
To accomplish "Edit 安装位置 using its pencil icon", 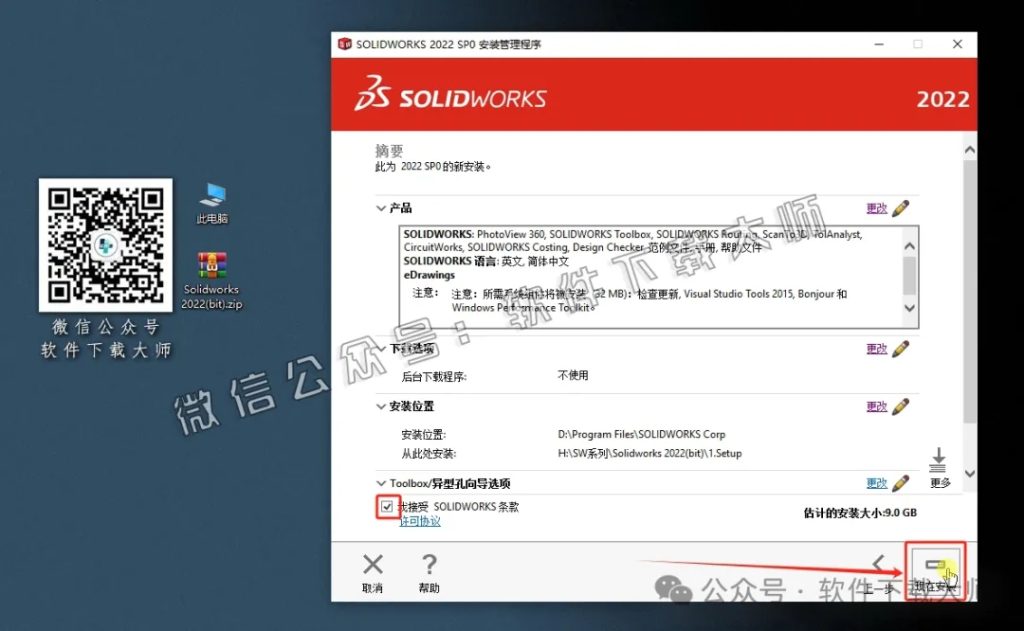I will pos(901,406).
